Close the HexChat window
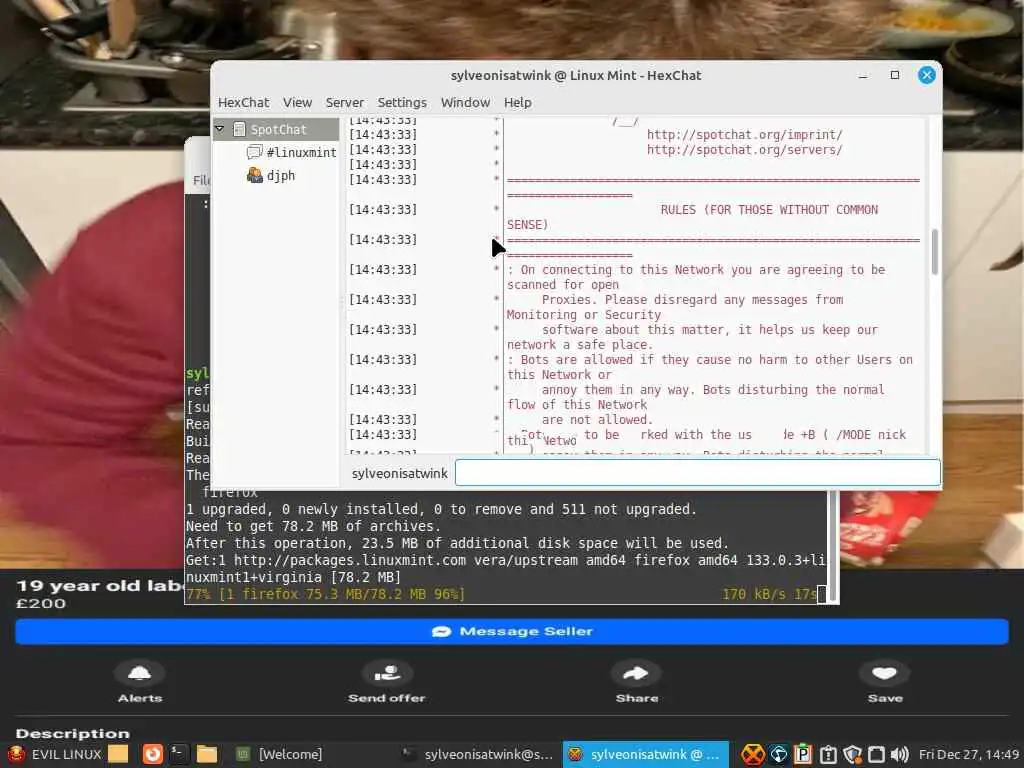1024x768 pixels. coord(926,75)
